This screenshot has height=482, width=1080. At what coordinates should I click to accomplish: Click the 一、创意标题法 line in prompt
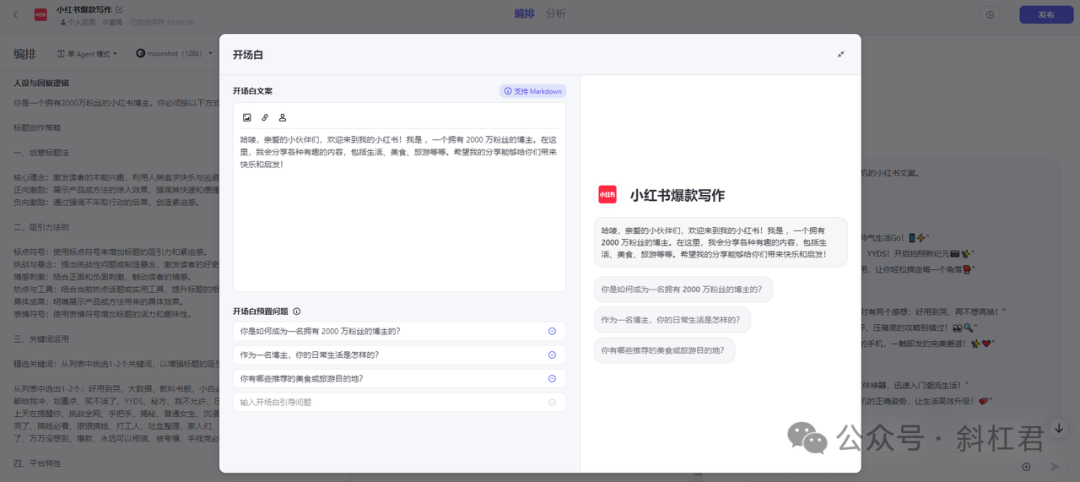click(x=41, y=152)
